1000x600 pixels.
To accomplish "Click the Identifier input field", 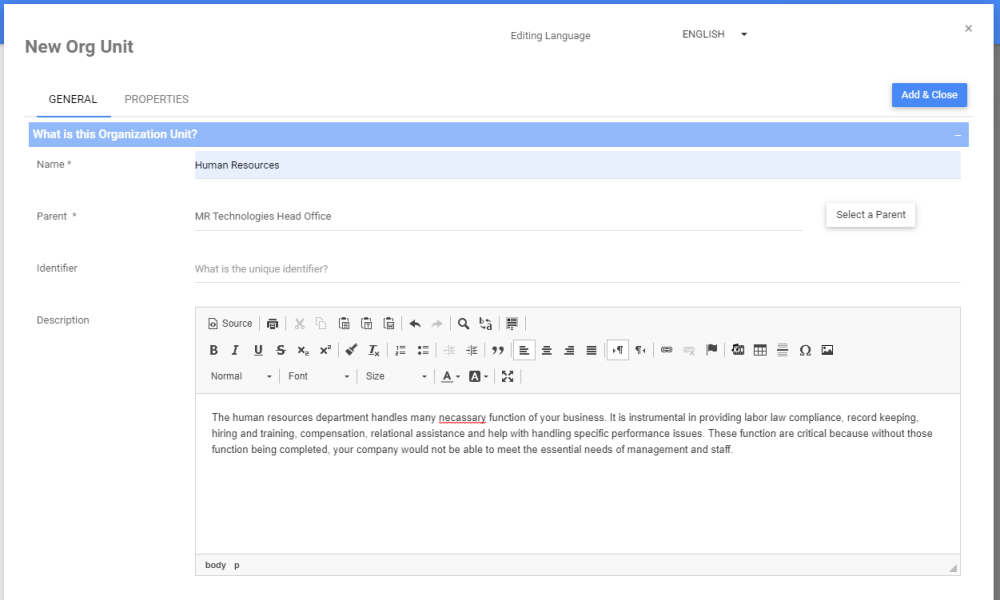I will (x=577, y=269).
